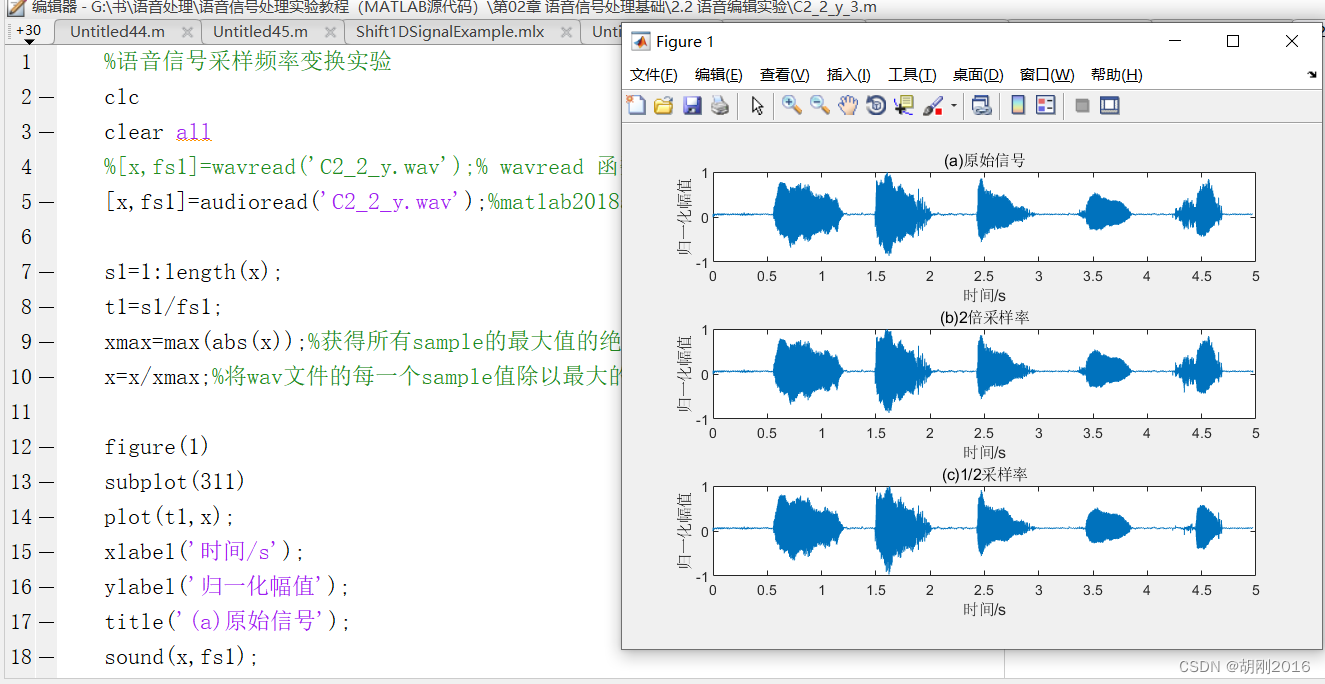Activate the Zoom In magnifier tool
The image size is (1325, 684).
(x=792, y=105)
